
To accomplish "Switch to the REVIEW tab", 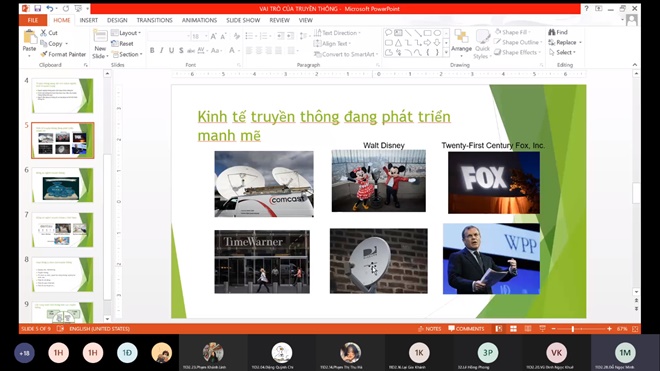I will [279, 20].
